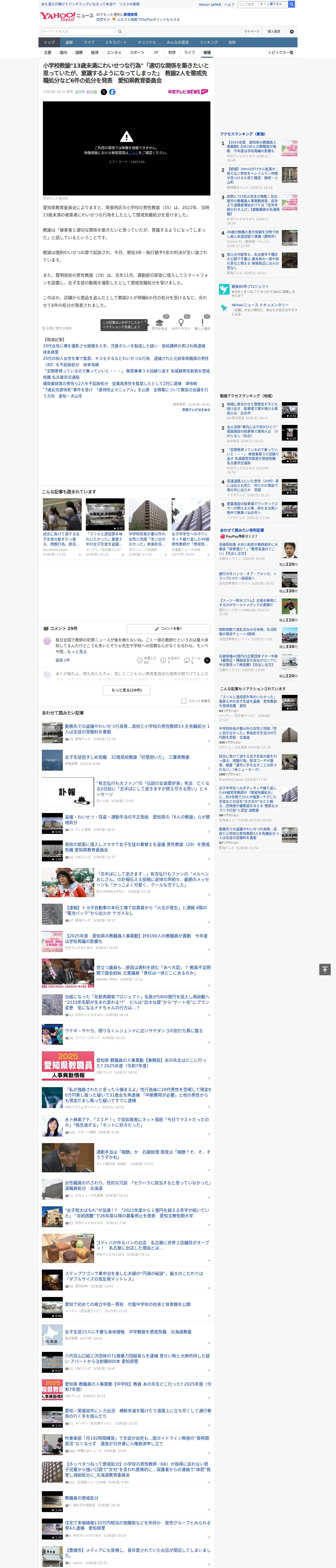Expand the 返信 1件 replies
This screenshot has width=336, height=1568.
pyautogui.click(x=62, y=660)
